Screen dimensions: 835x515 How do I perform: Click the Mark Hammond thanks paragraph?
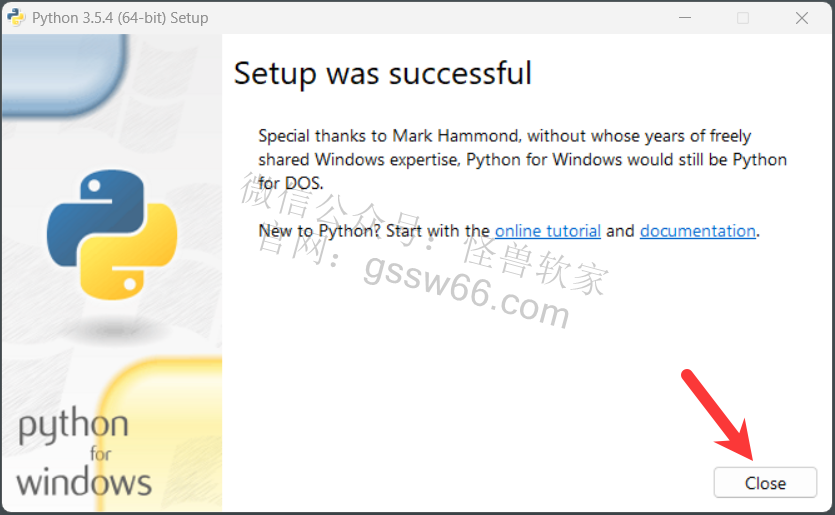point(522,159)
